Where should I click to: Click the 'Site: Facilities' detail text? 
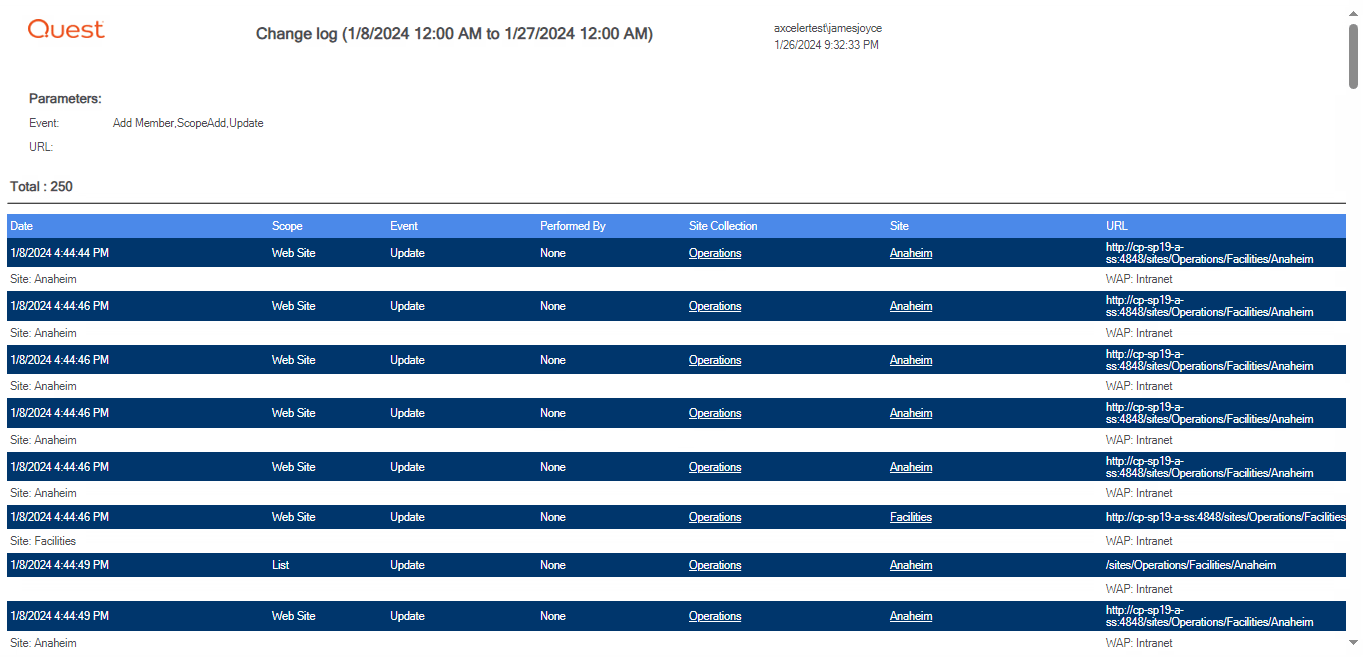click(43, 541)
